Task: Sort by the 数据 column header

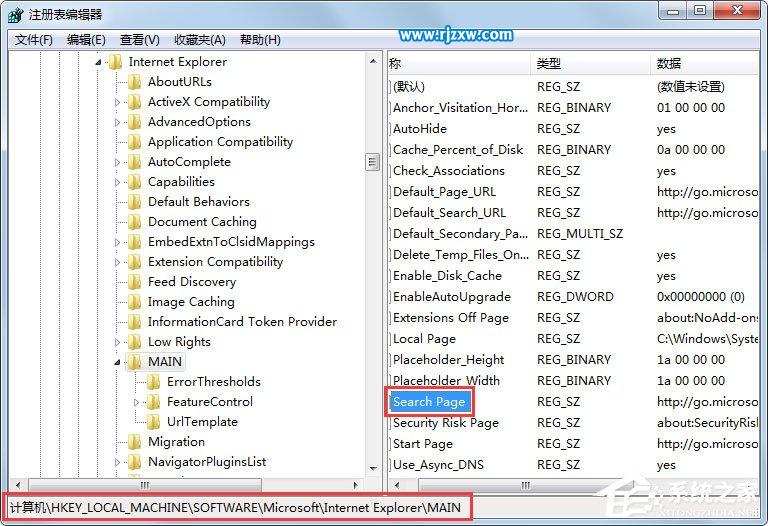Action: [x=705, y=63]
